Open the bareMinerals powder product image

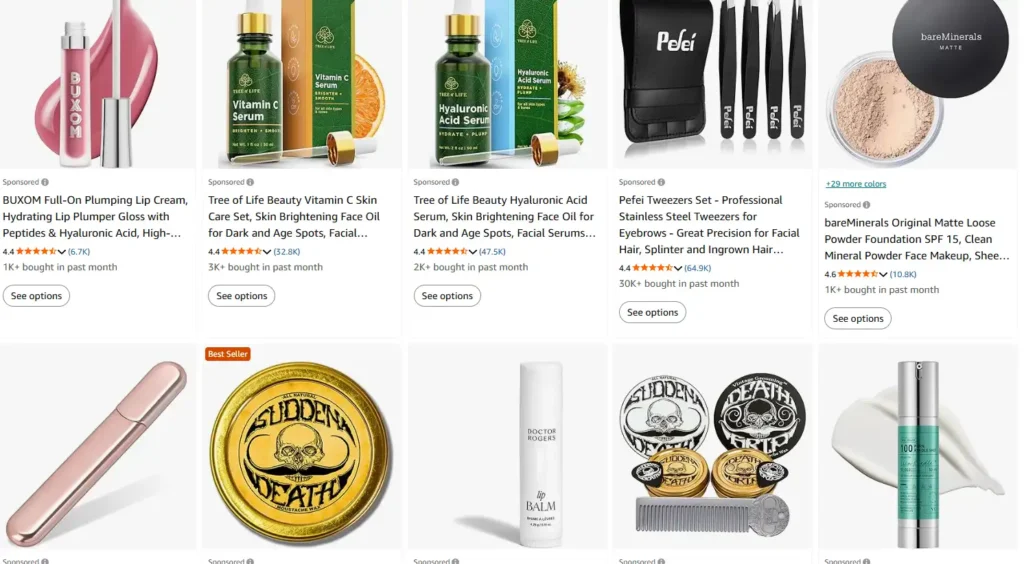[x=918, y=84]
